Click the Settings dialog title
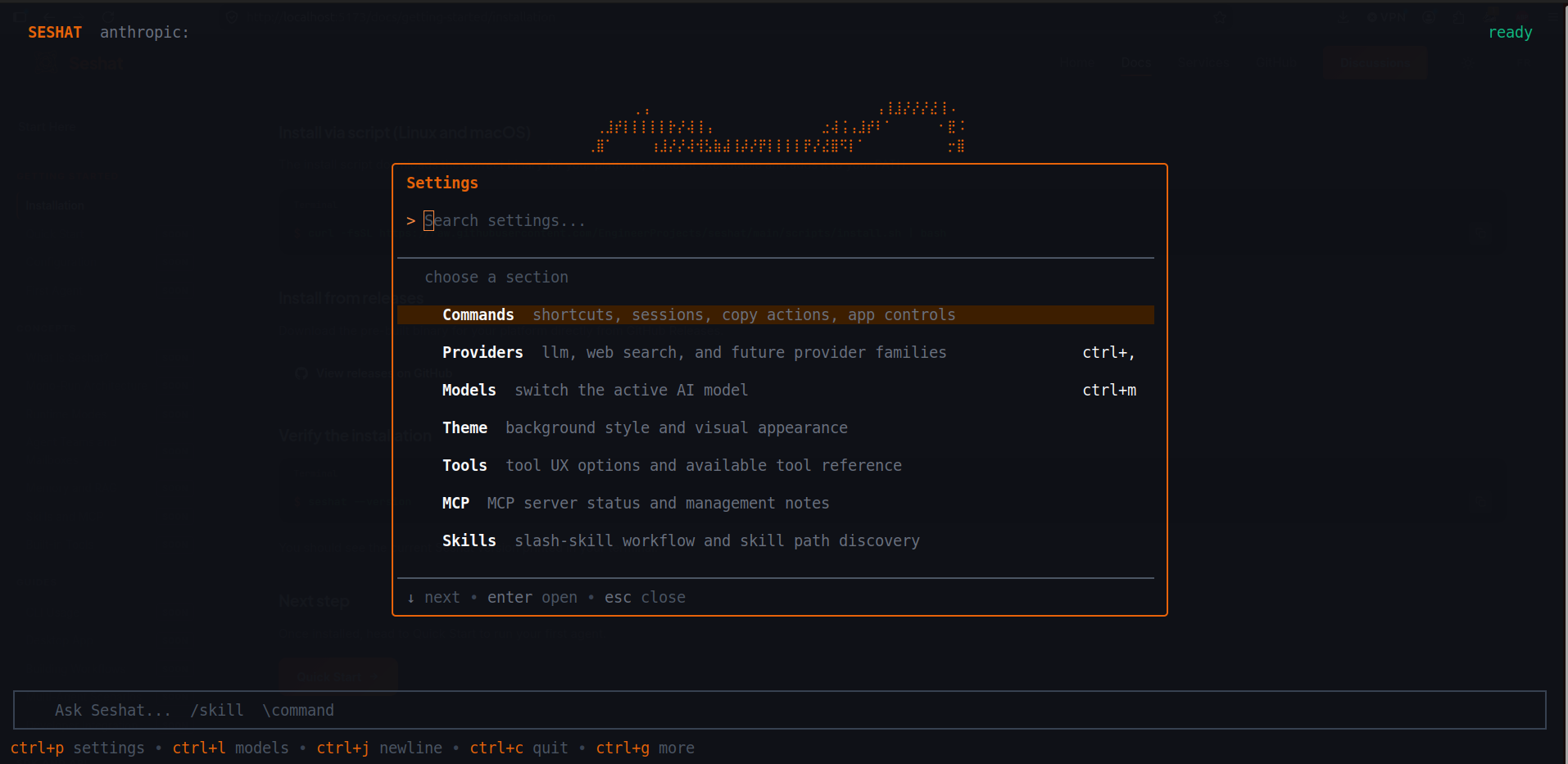The height and width of the screenshot is (764, 1568). pyautogui.click(x=442, y=183)
